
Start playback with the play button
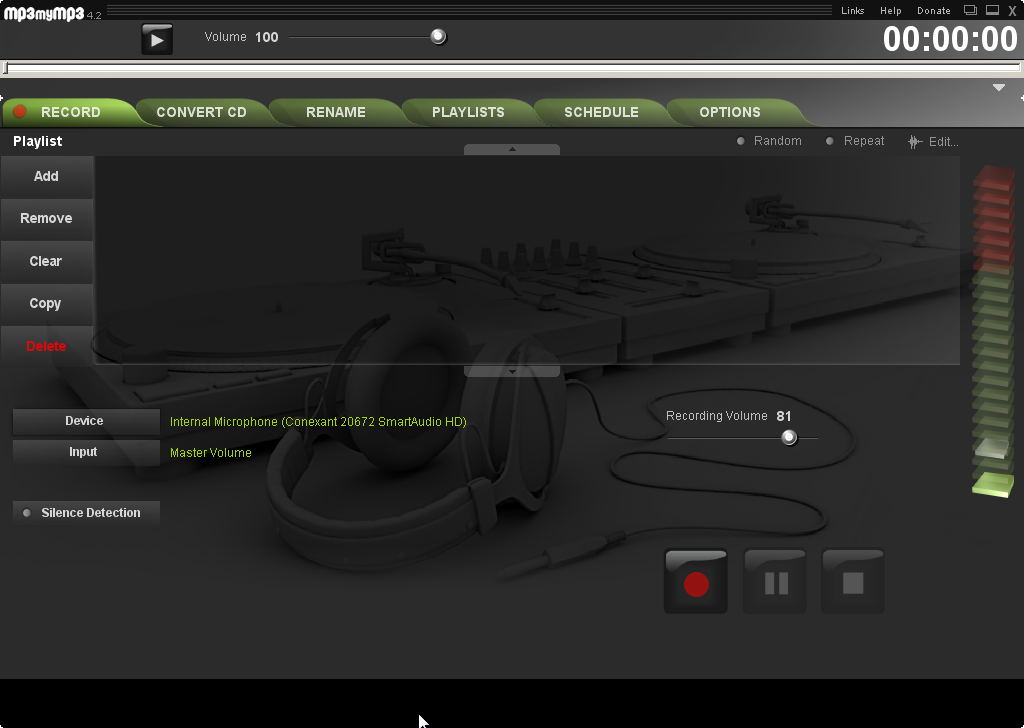click(157, 39)
